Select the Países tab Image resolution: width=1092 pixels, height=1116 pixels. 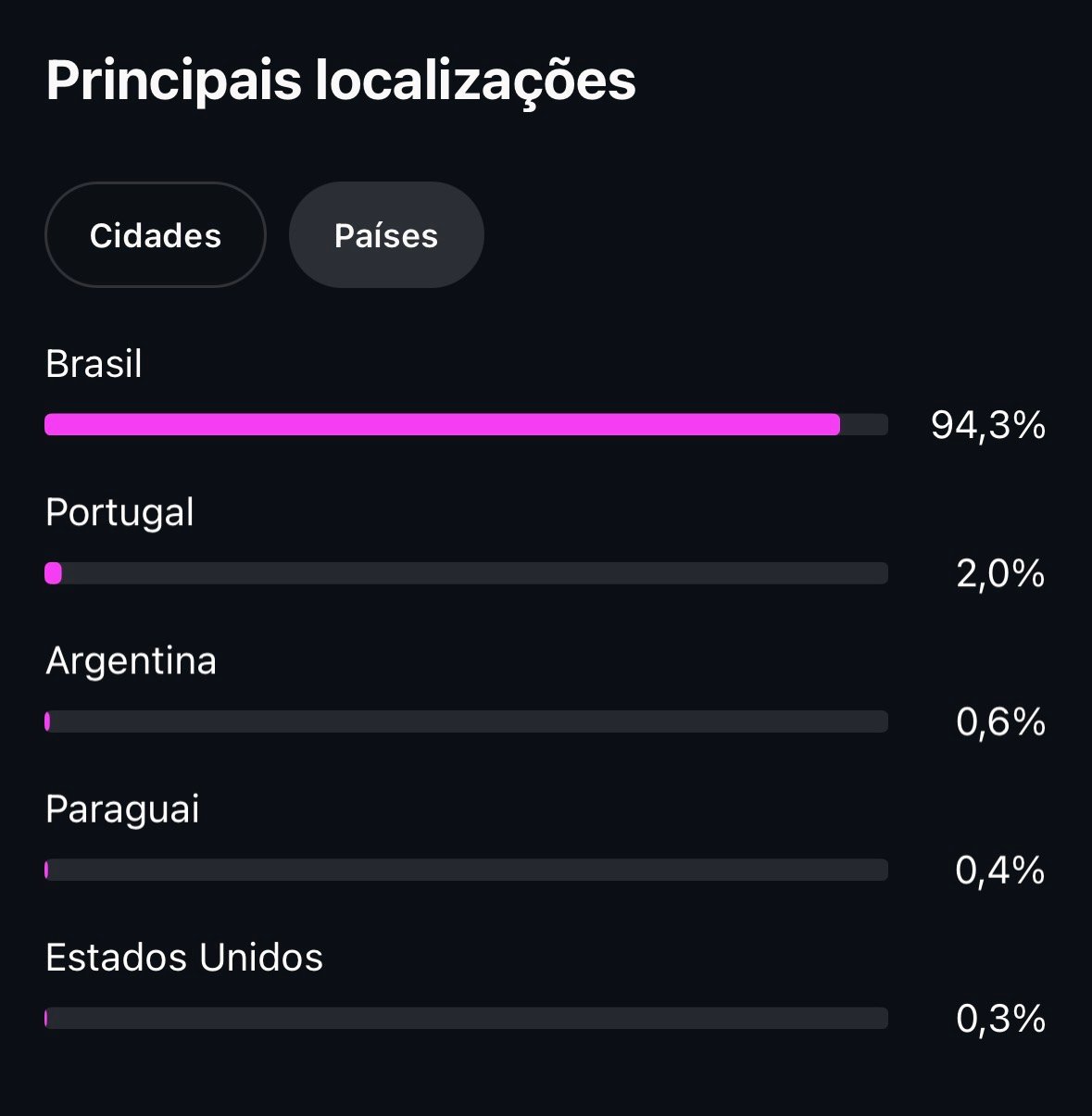pos(386,235)
